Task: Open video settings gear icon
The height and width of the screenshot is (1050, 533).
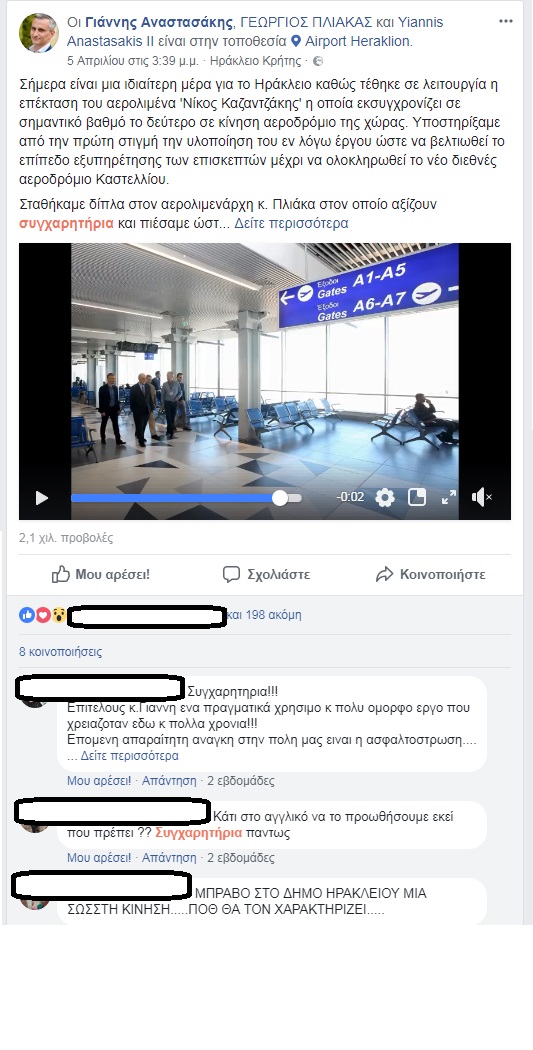Action: 384,498
